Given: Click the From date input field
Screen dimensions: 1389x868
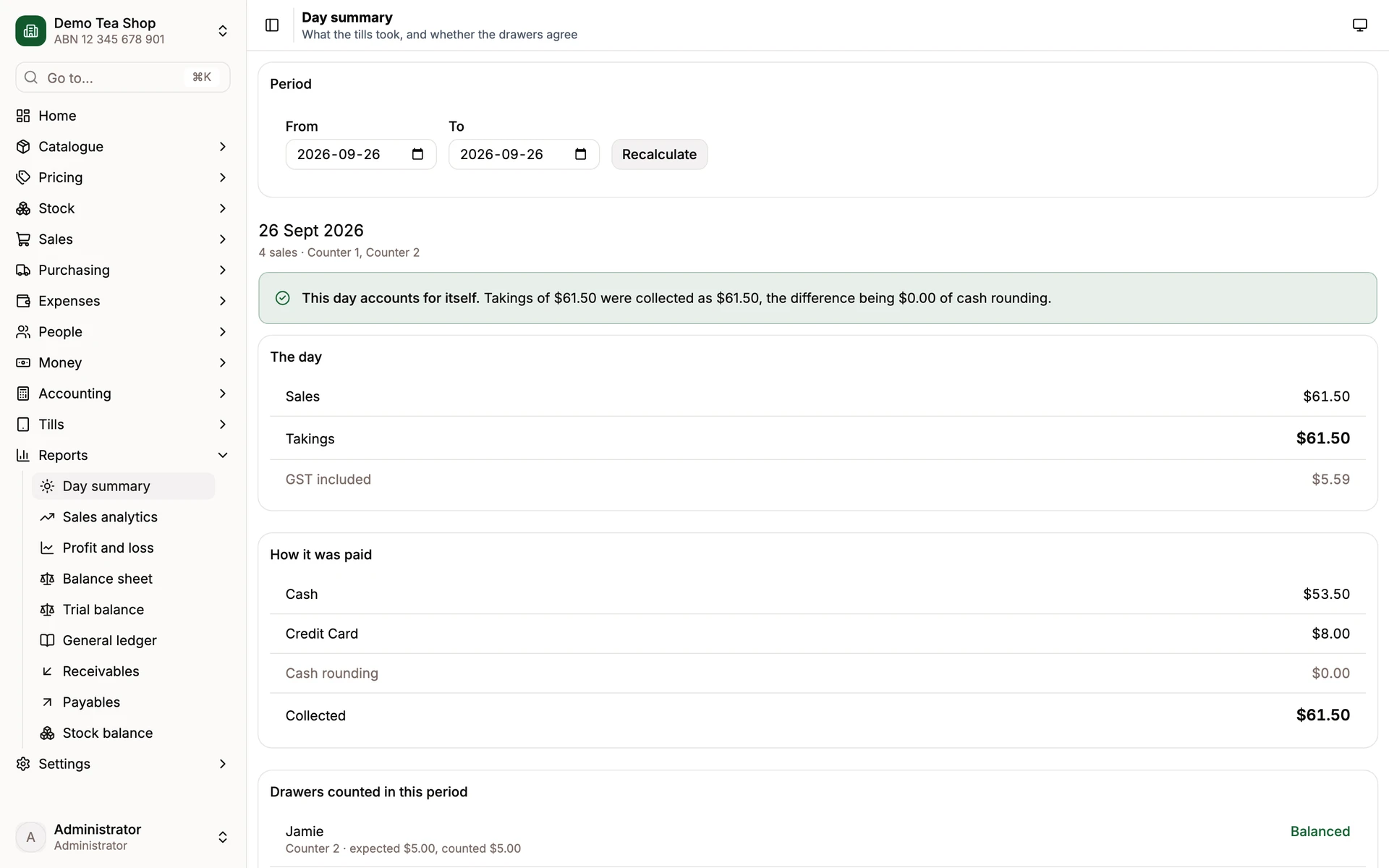Looking at the screenshot, I should tap(360, 154).
